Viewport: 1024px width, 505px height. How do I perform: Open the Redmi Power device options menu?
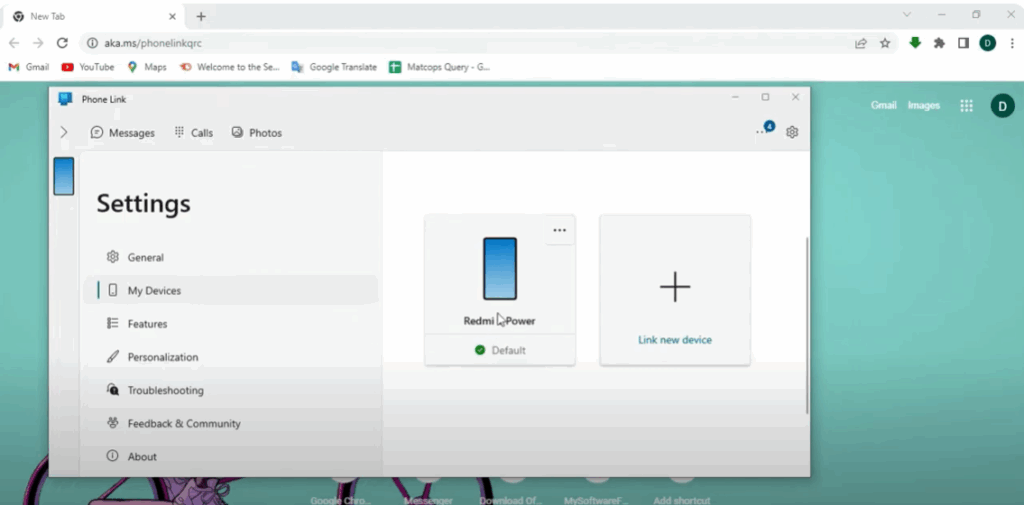(560, 230)
